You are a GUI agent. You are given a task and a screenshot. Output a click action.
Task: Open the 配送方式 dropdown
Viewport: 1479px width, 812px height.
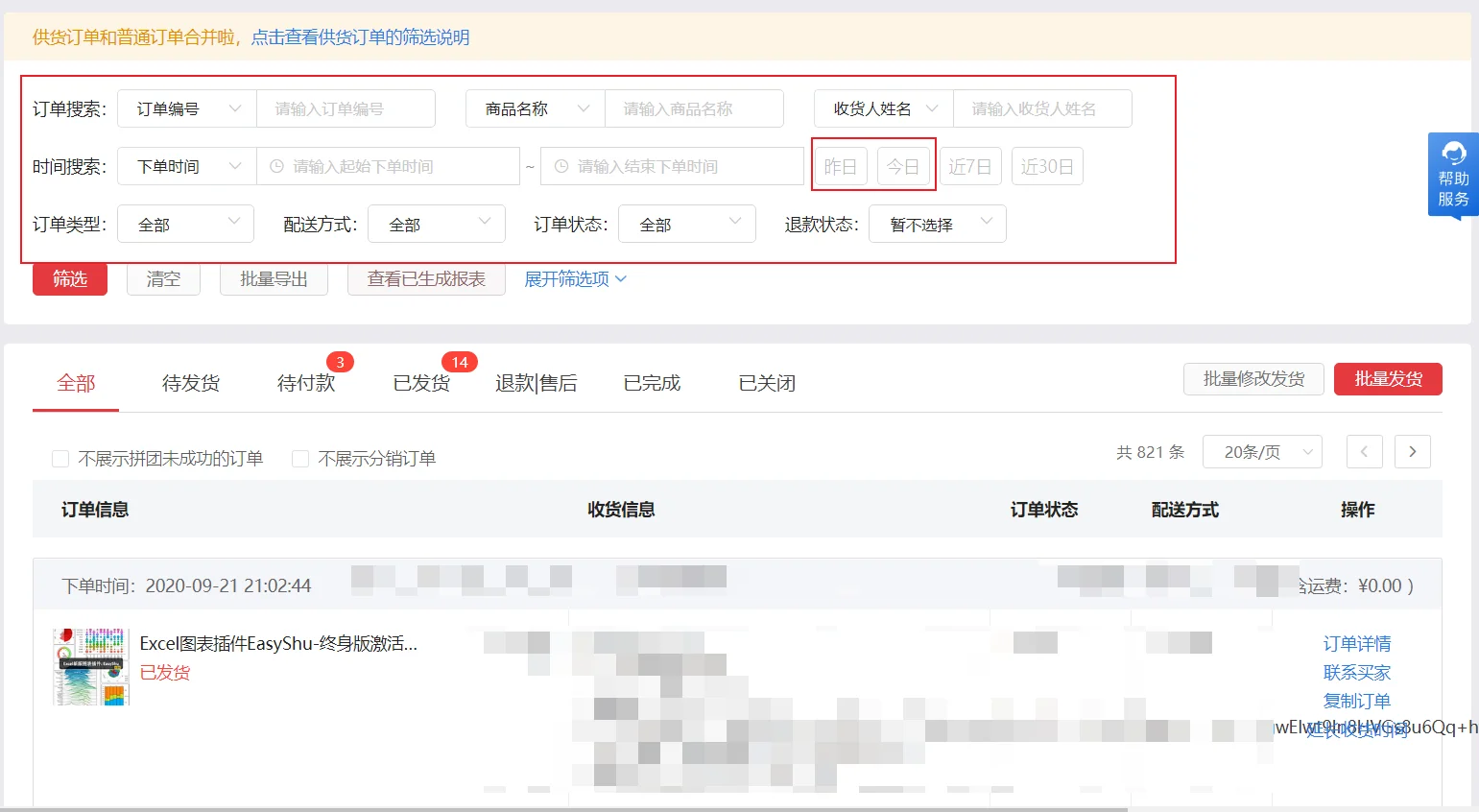tap(436, 224)
